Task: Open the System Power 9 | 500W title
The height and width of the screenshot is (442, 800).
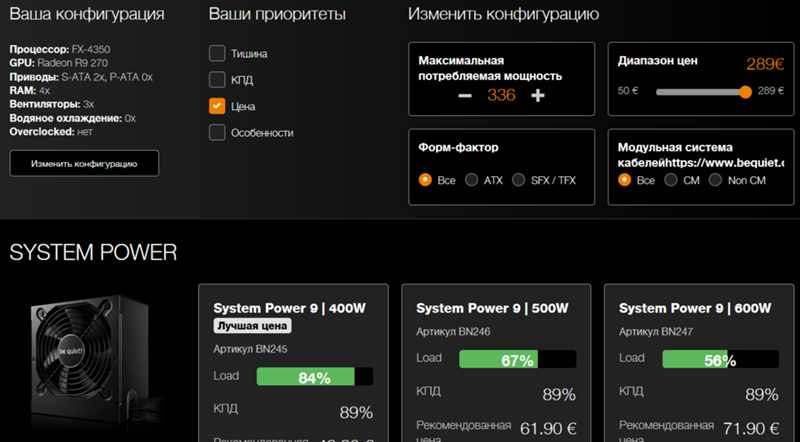Action: 492,308
